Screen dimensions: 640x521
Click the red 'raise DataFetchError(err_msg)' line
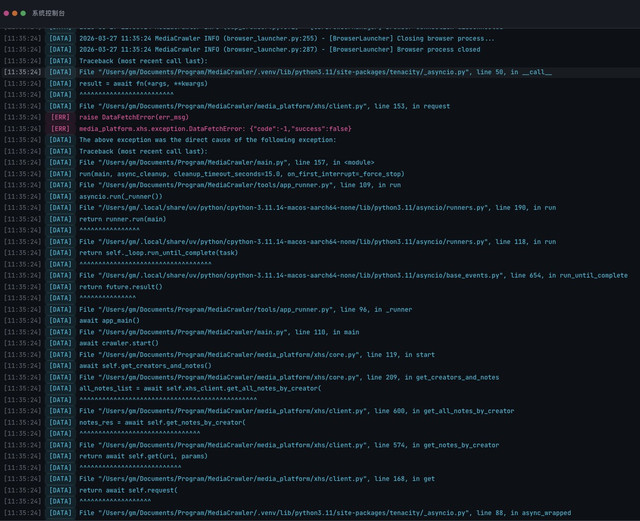coord(134,117)
